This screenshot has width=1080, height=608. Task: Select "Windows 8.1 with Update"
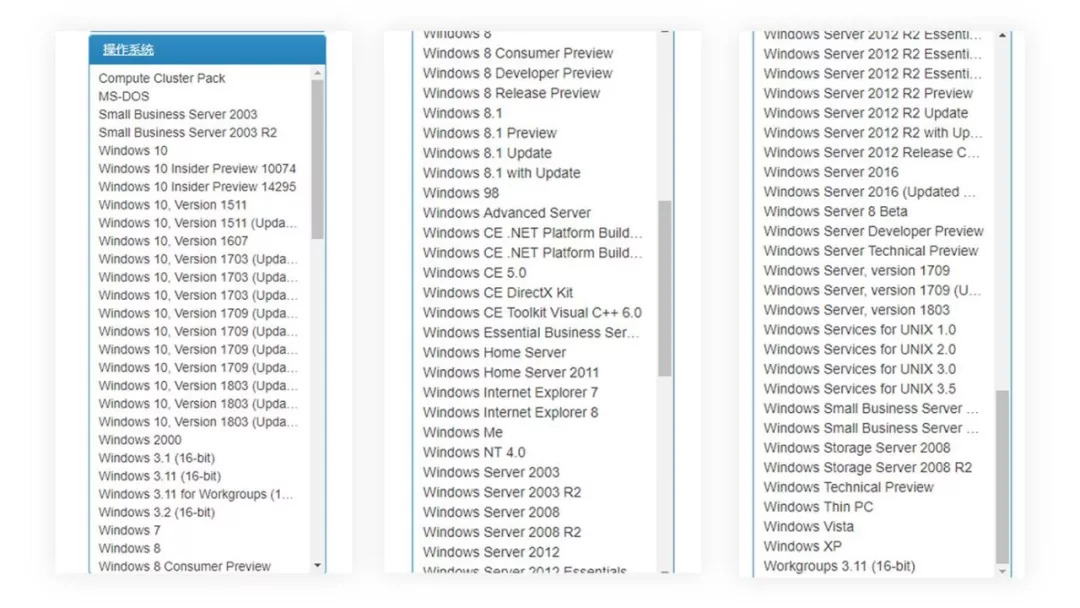tap(501, 173)
